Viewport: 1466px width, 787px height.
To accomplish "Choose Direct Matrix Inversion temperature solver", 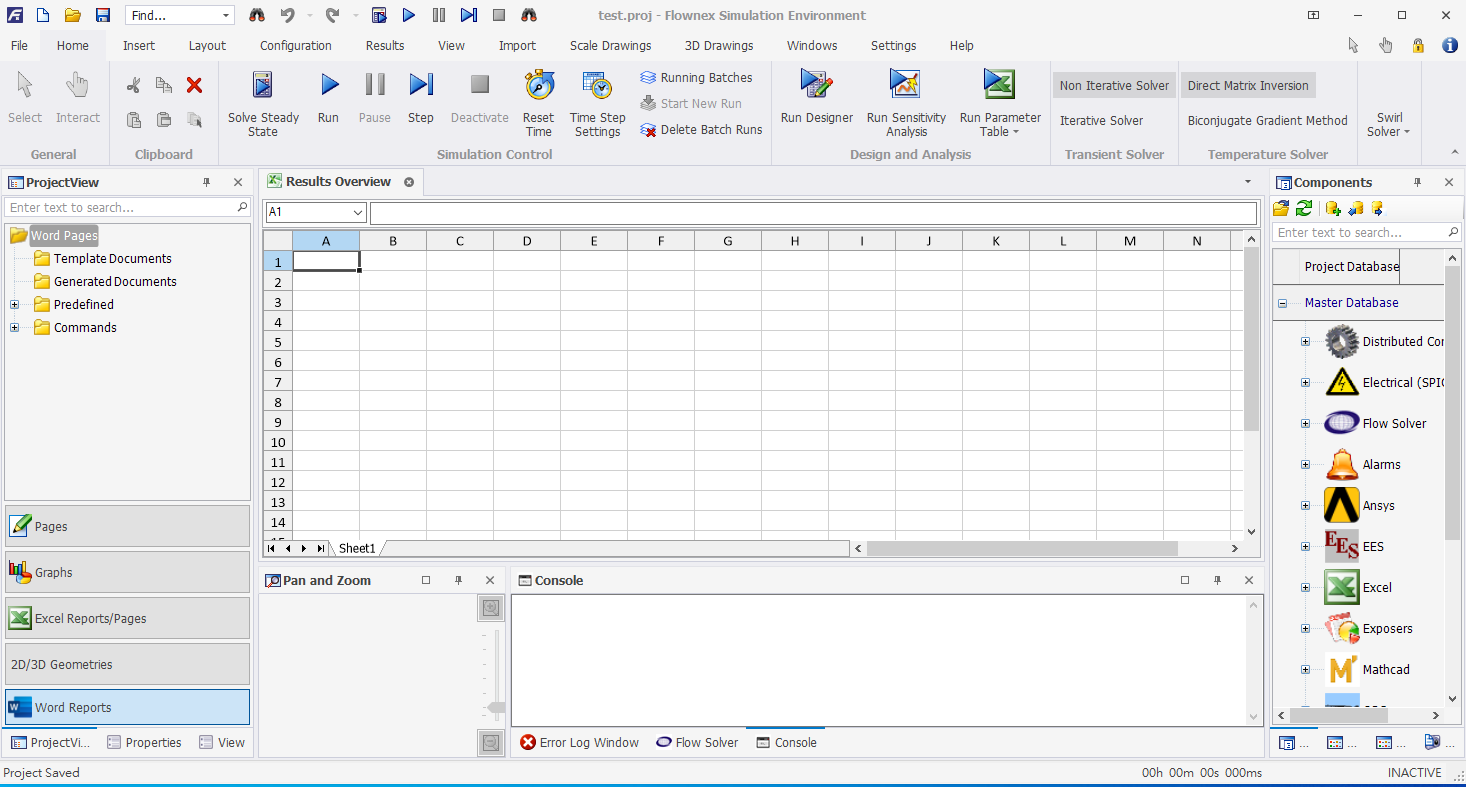I will (x=1248, y=85).
